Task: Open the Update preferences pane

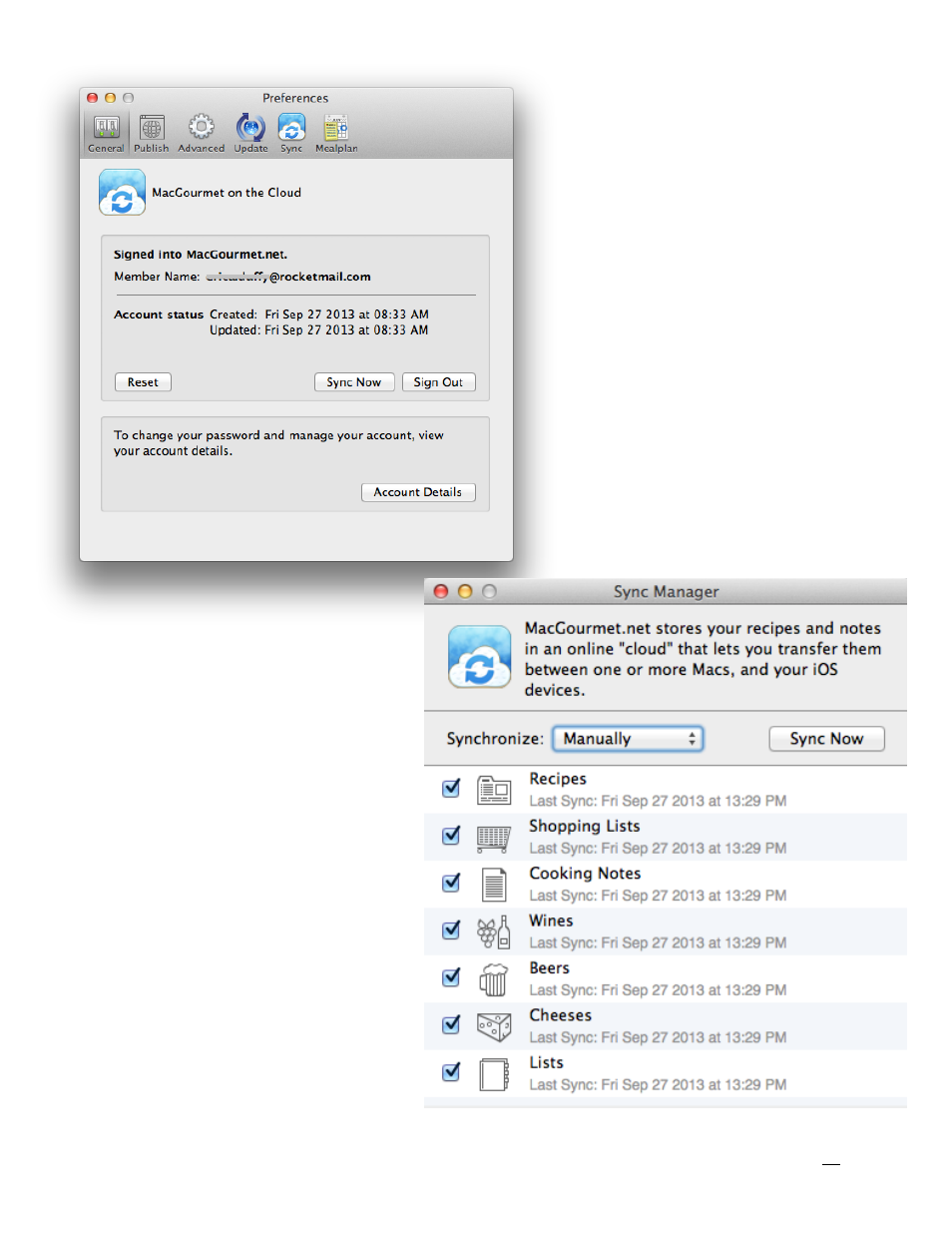Action: (x=250, y=134)
